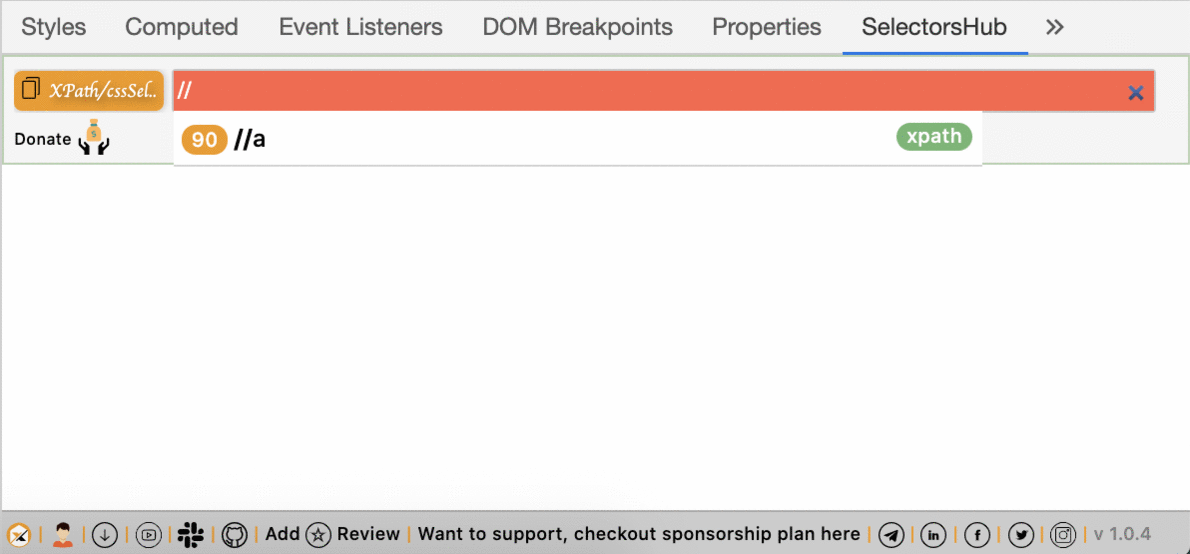Image resolution: width=1190 pixels, height=554 pixels.
Task: Click the Donate money-bag icon
Action: tap(94, 138)
